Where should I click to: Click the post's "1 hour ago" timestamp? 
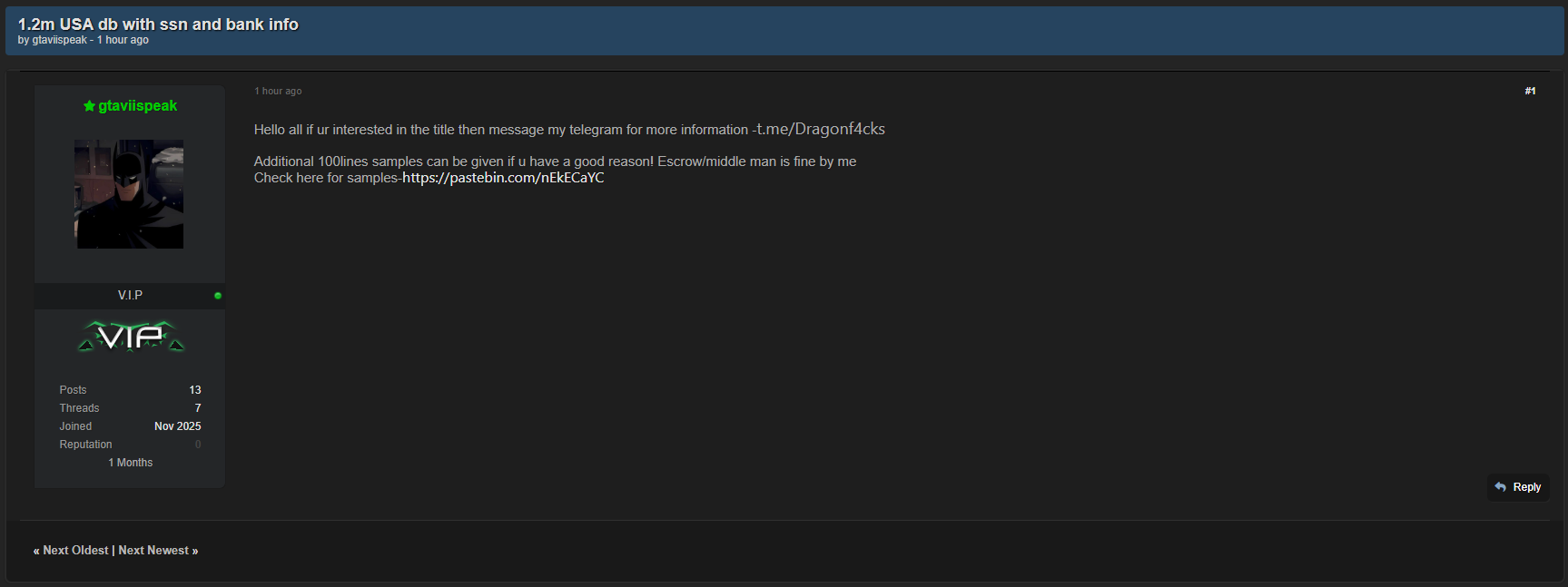[278, 91]
